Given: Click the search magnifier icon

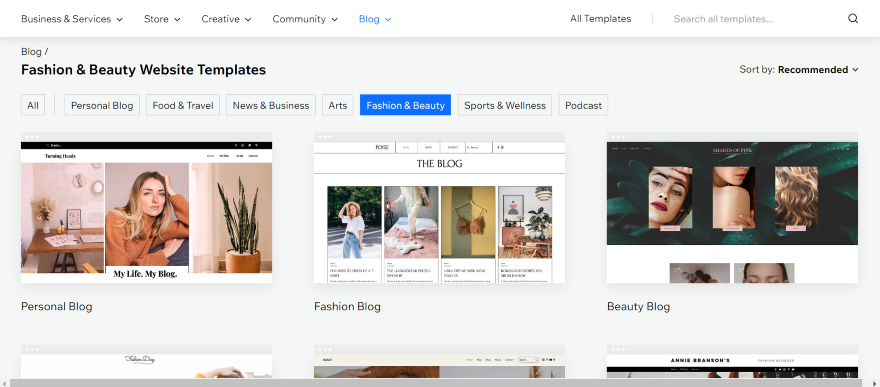Looking at the screenshot, I should tap(852, 19).
